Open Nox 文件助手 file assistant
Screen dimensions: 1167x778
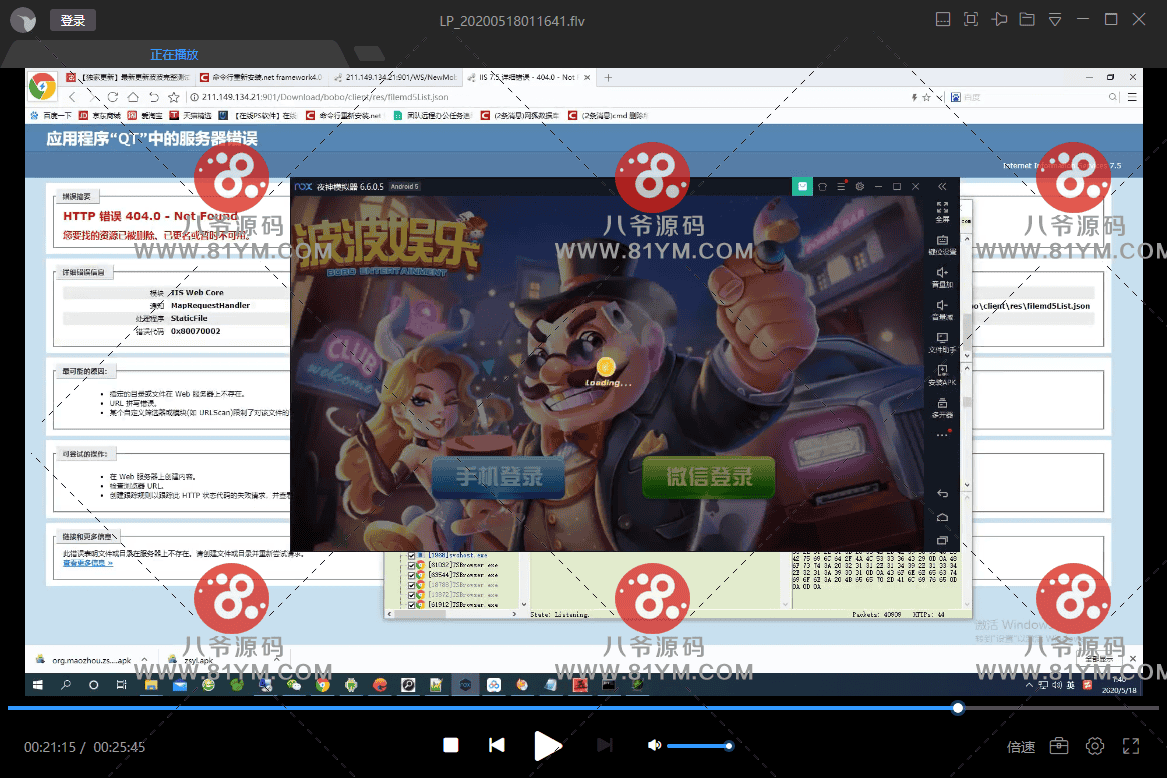[x=942, y=342]
